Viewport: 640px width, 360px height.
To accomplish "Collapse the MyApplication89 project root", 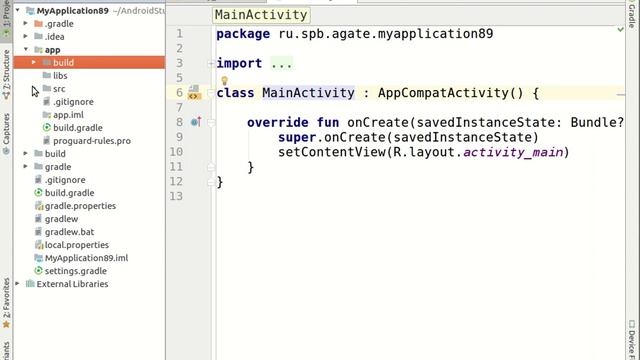I will (18, 10).
